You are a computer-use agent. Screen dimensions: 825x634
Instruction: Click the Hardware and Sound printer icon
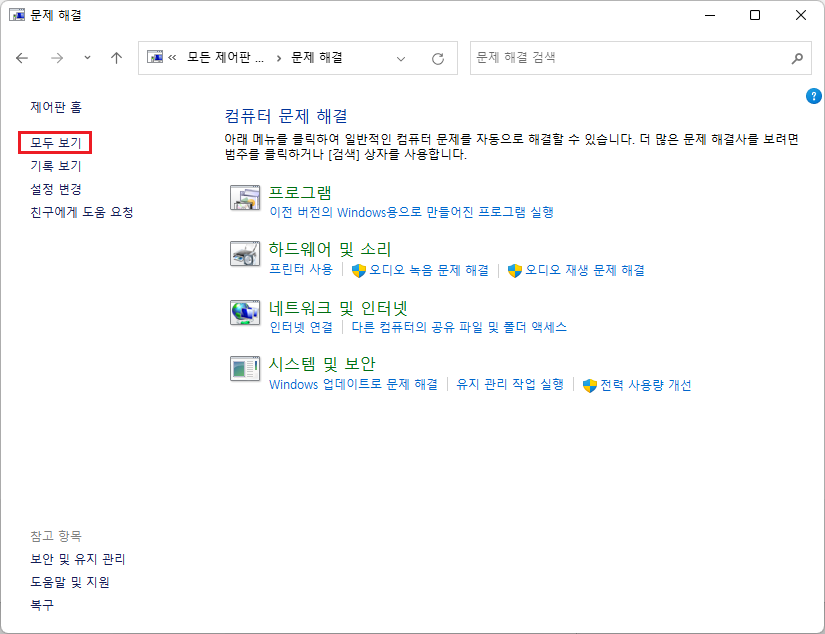[245, 256]
